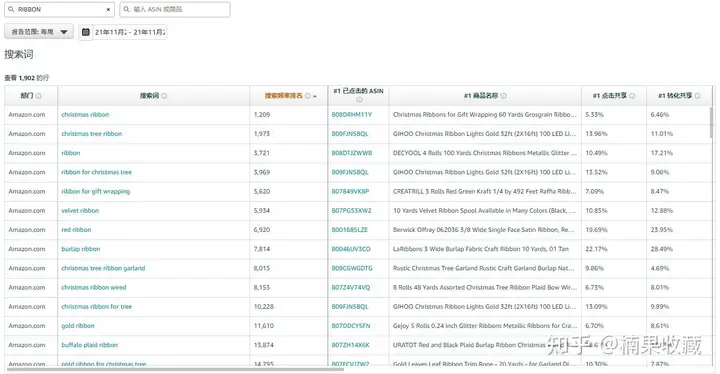Viewport: 720px width, 374px height.
Task: Show info icon under #1 已点击的 ASIN header
Action: click(x=359, y=100)
